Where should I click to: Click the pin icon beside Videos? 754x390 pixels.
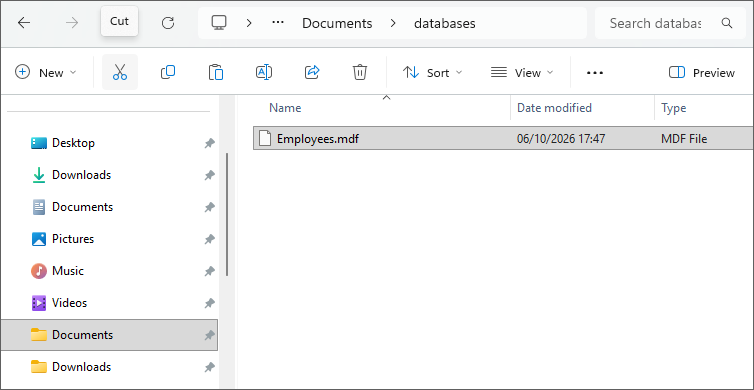pos(209,303)
